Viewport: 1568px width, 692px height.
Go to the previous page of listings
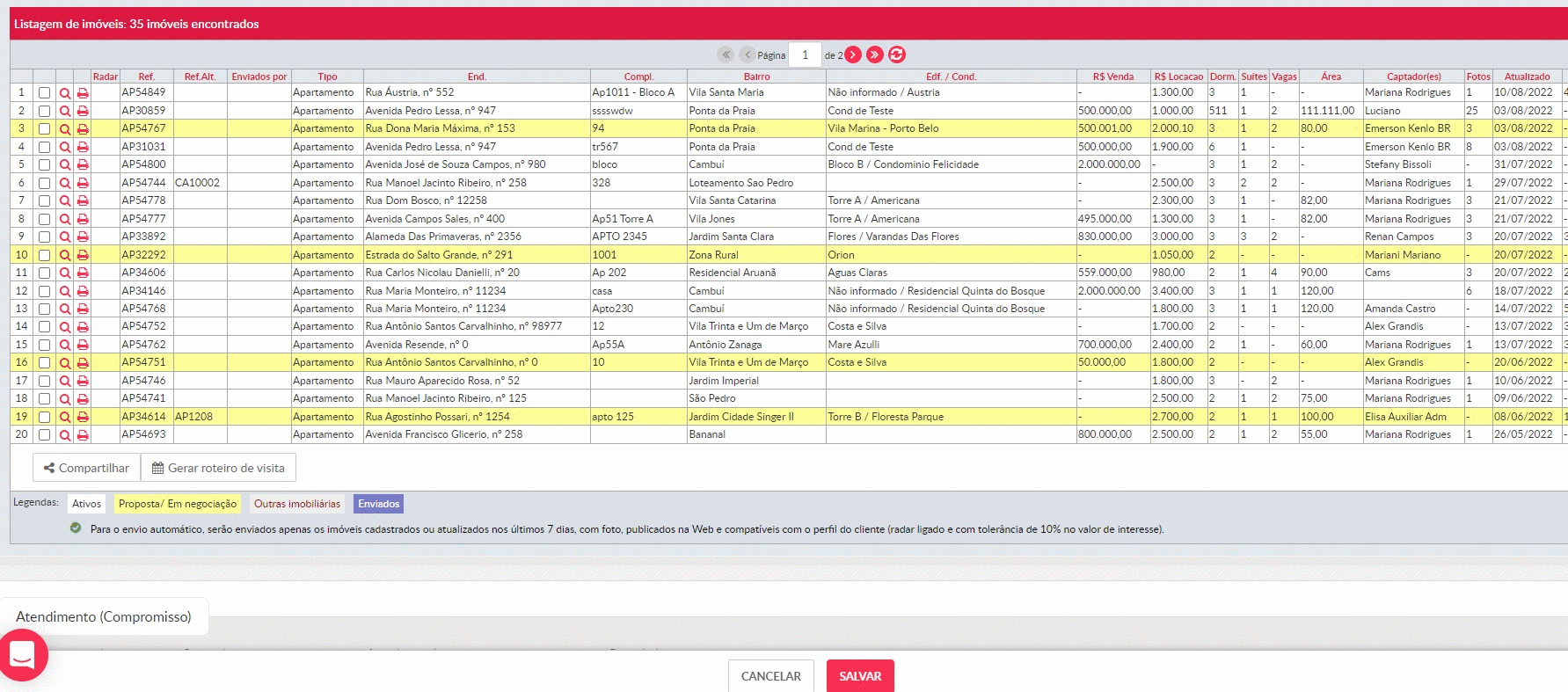pos(748,55)
